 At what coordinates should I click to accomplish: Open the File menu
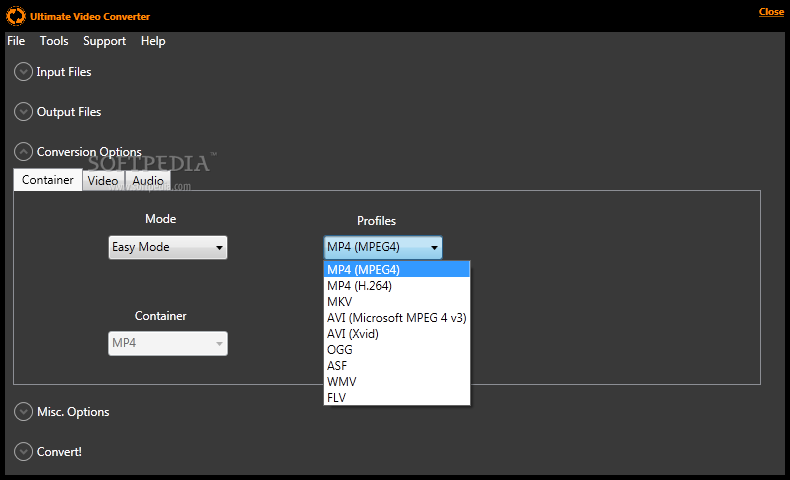coord(16,41)
